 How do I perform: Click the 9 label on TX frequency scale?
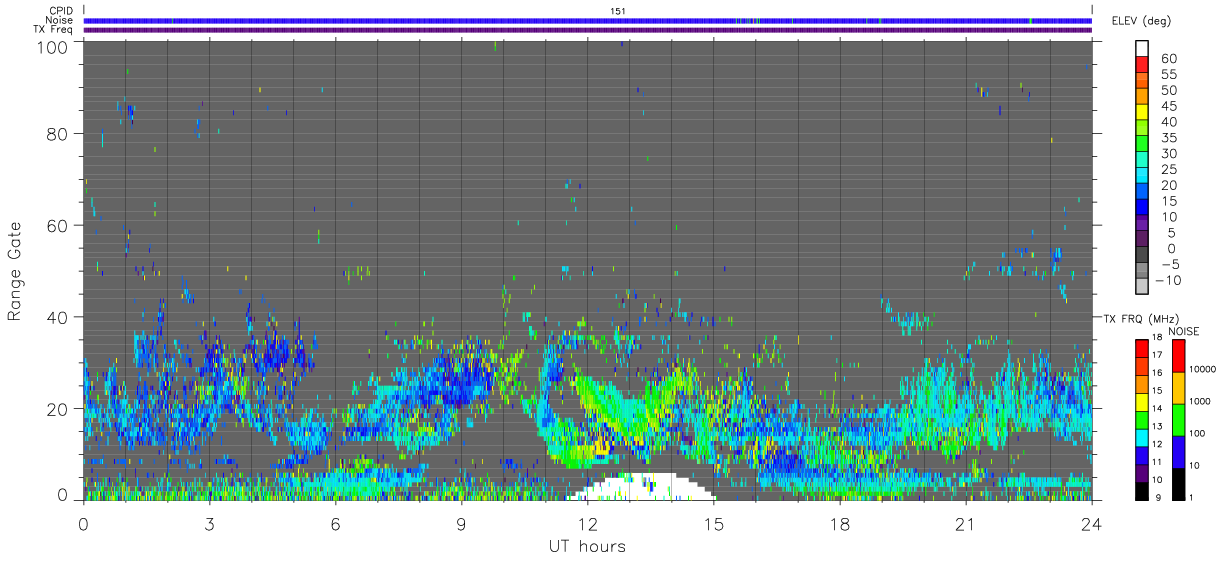pyautogui.click(x=1158, y=497)
